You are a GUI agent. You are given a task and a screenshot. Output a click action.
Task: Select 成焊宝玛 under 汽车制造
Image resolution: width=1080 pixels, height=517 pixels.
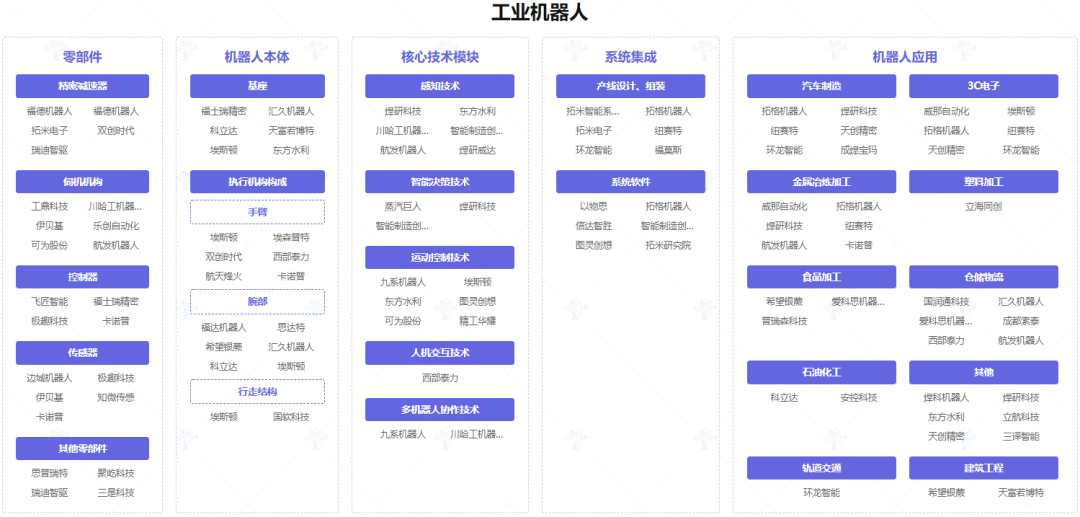point(859,150)
